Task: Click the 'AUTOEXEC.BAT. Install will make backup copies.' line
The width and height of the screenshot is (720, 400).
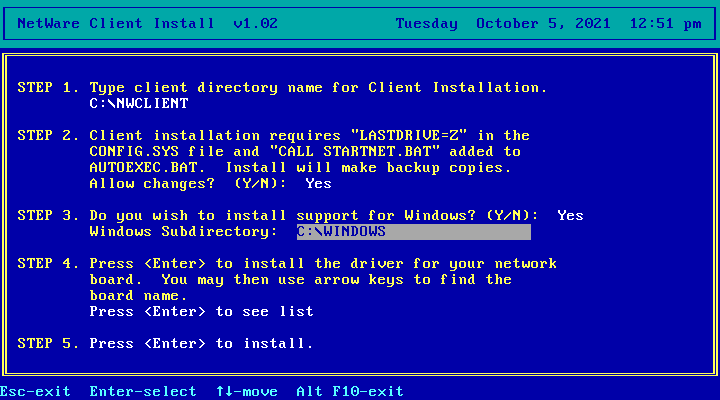Action: tap(300, 168)
